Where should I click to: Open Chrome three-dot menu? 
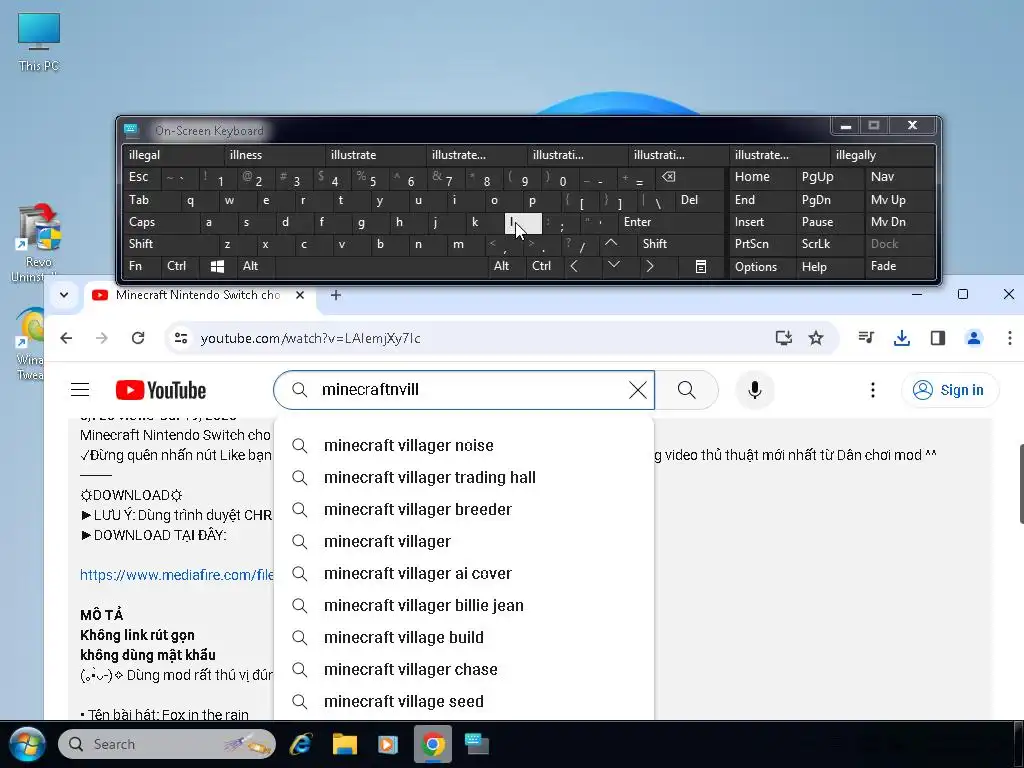click(1010, 338)
